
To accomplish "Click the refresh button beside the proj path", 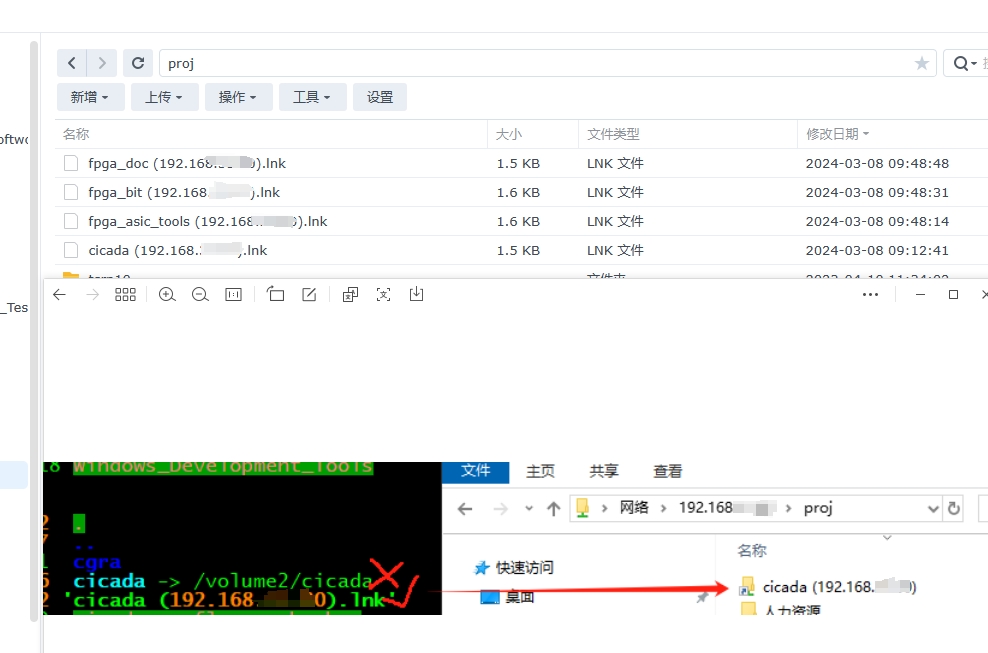I will (138, 63).
